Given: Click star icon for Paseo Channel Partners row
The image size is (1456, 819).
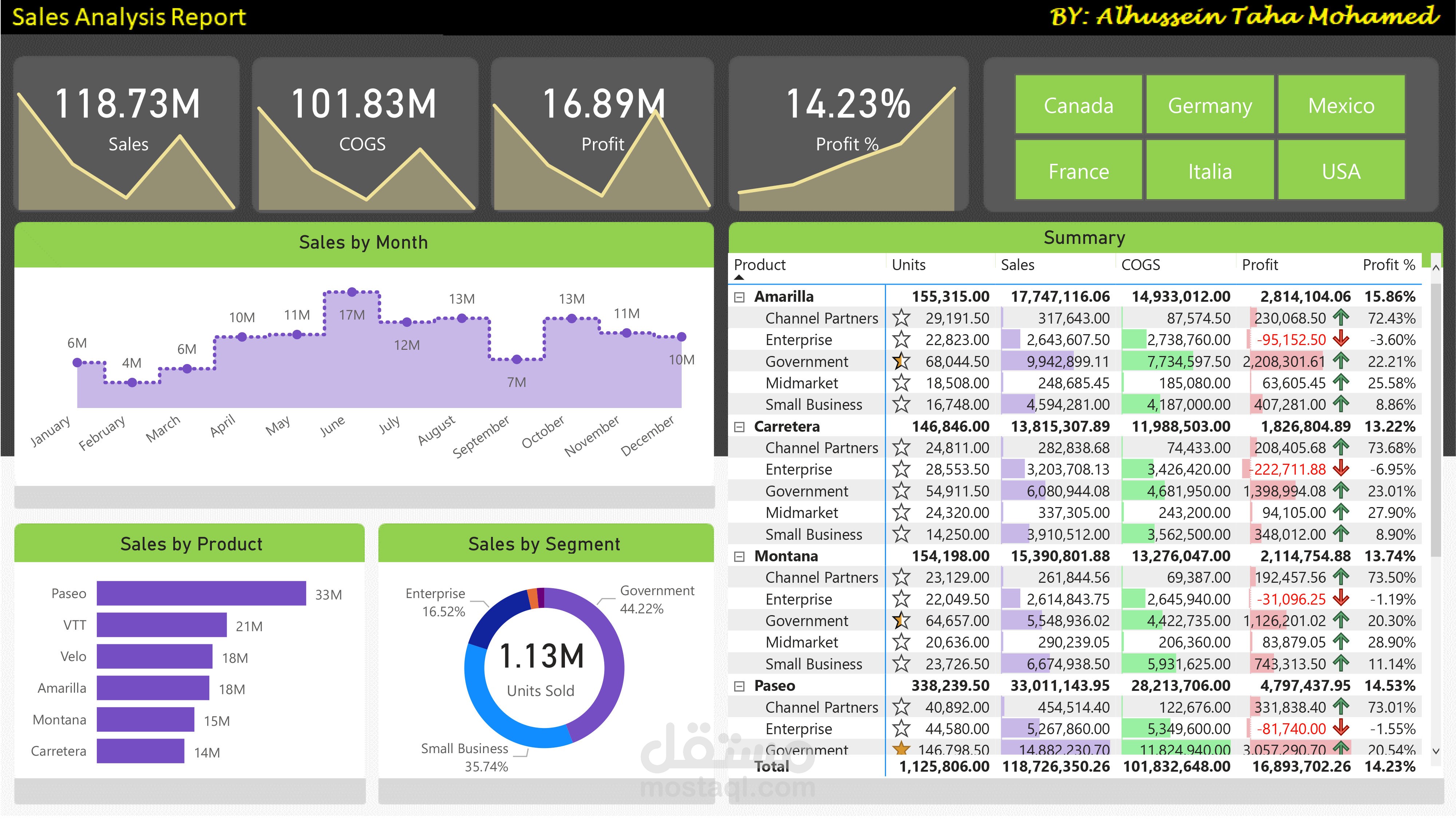Looking at the screenshot, I should point(901,707).
